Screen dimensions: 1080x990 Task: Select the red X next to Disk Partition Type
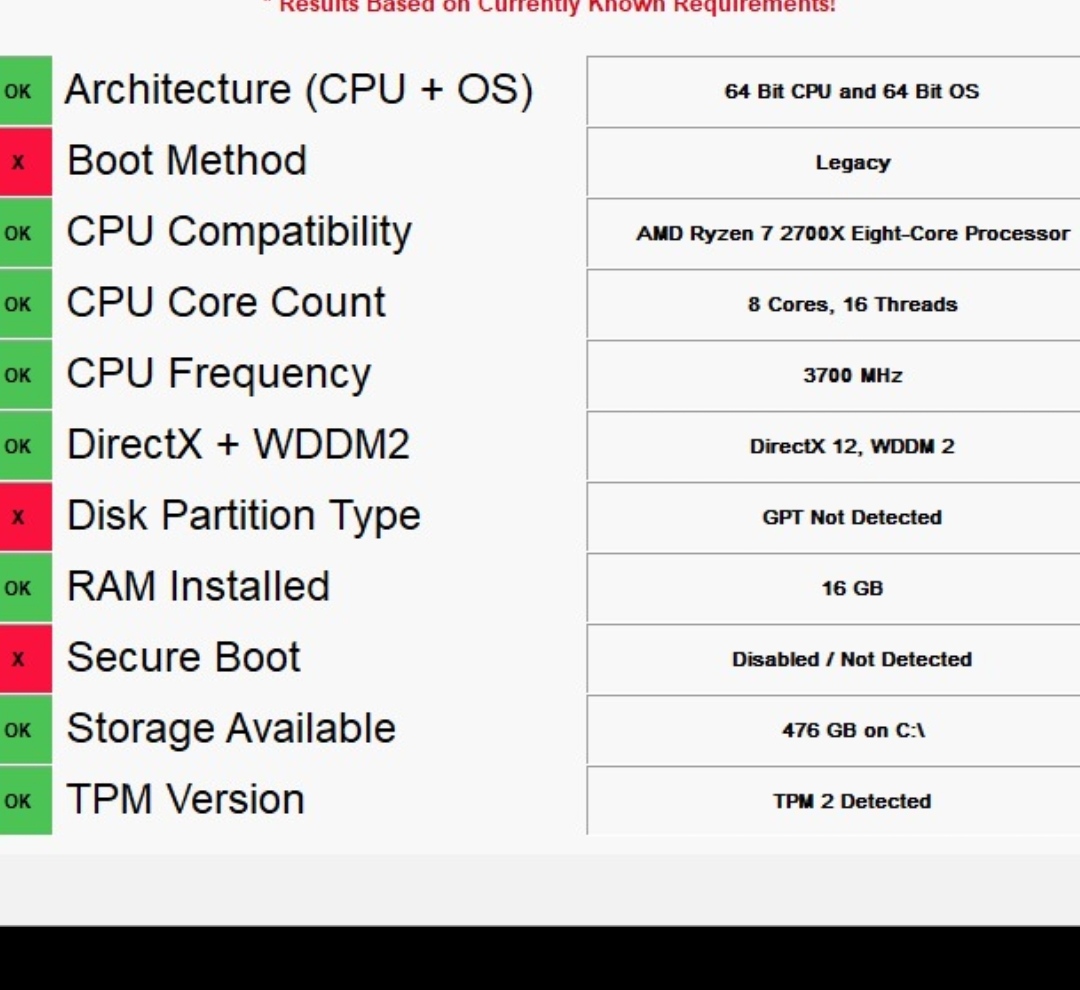[22, 516]
